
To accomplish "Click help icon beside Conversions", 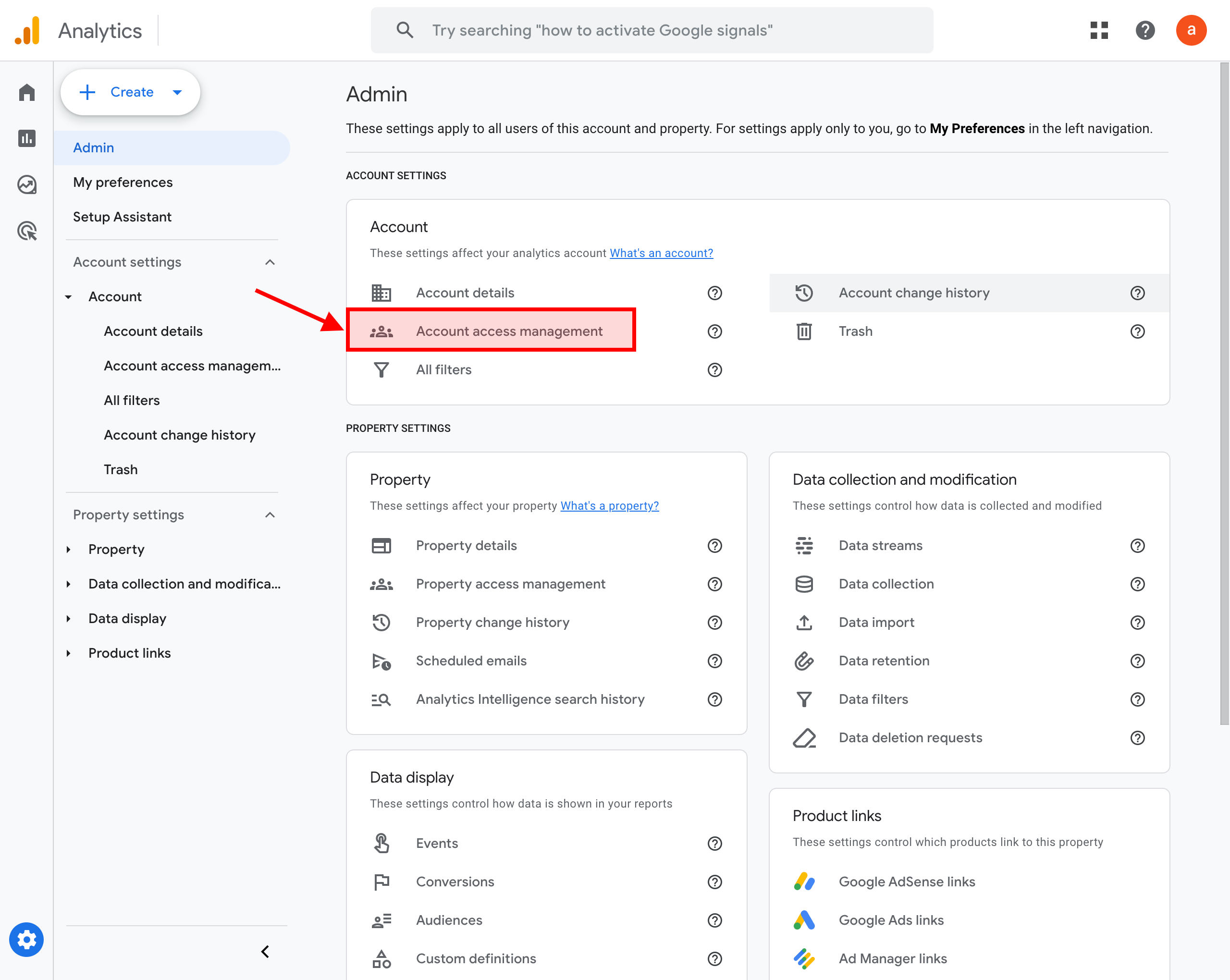I will coord(715,882).
